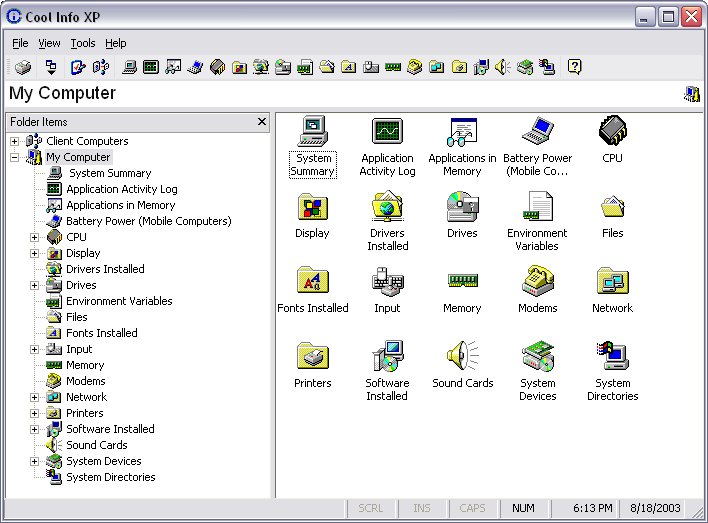Click Fonts Installed toolbar icon
The width and height of the screenshot is (708, 523).
click(349, 67)
